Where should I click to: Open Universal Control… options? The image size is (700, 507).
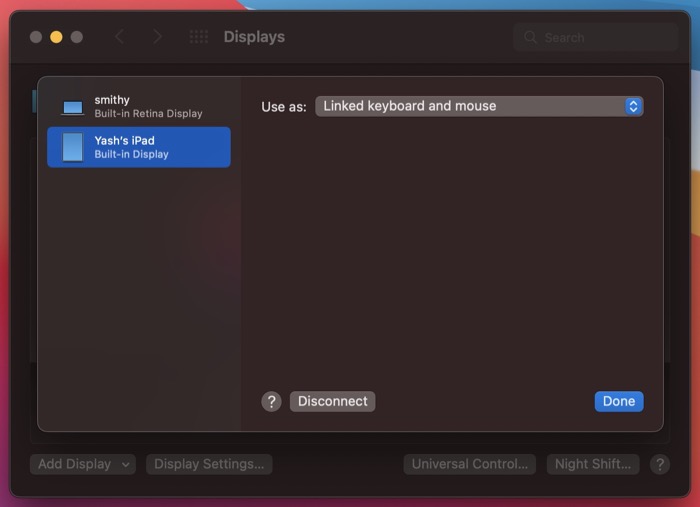[x=470, y=464]
